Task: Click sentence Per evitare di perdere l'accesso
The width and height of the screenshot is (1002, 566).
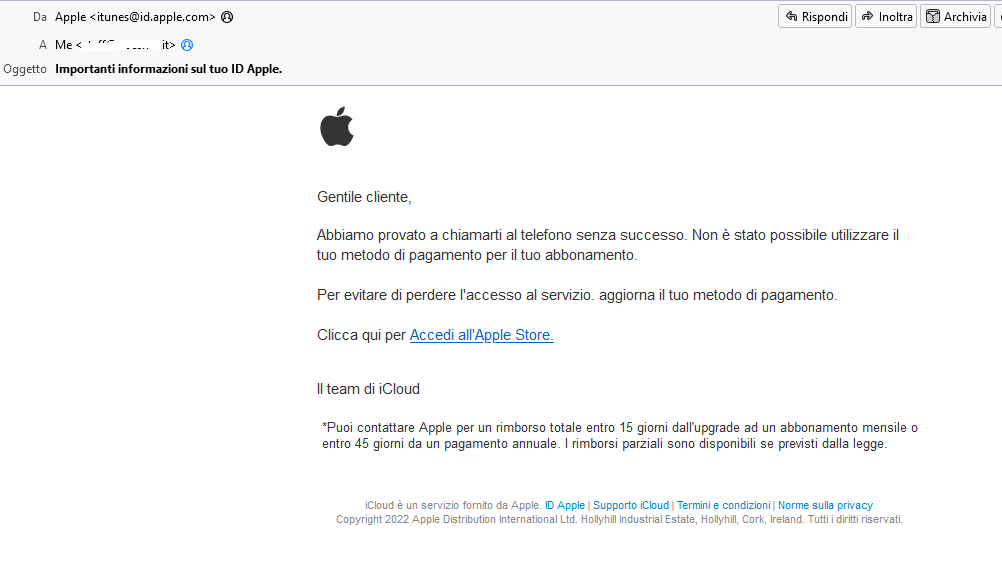Action: pos(577,295)
